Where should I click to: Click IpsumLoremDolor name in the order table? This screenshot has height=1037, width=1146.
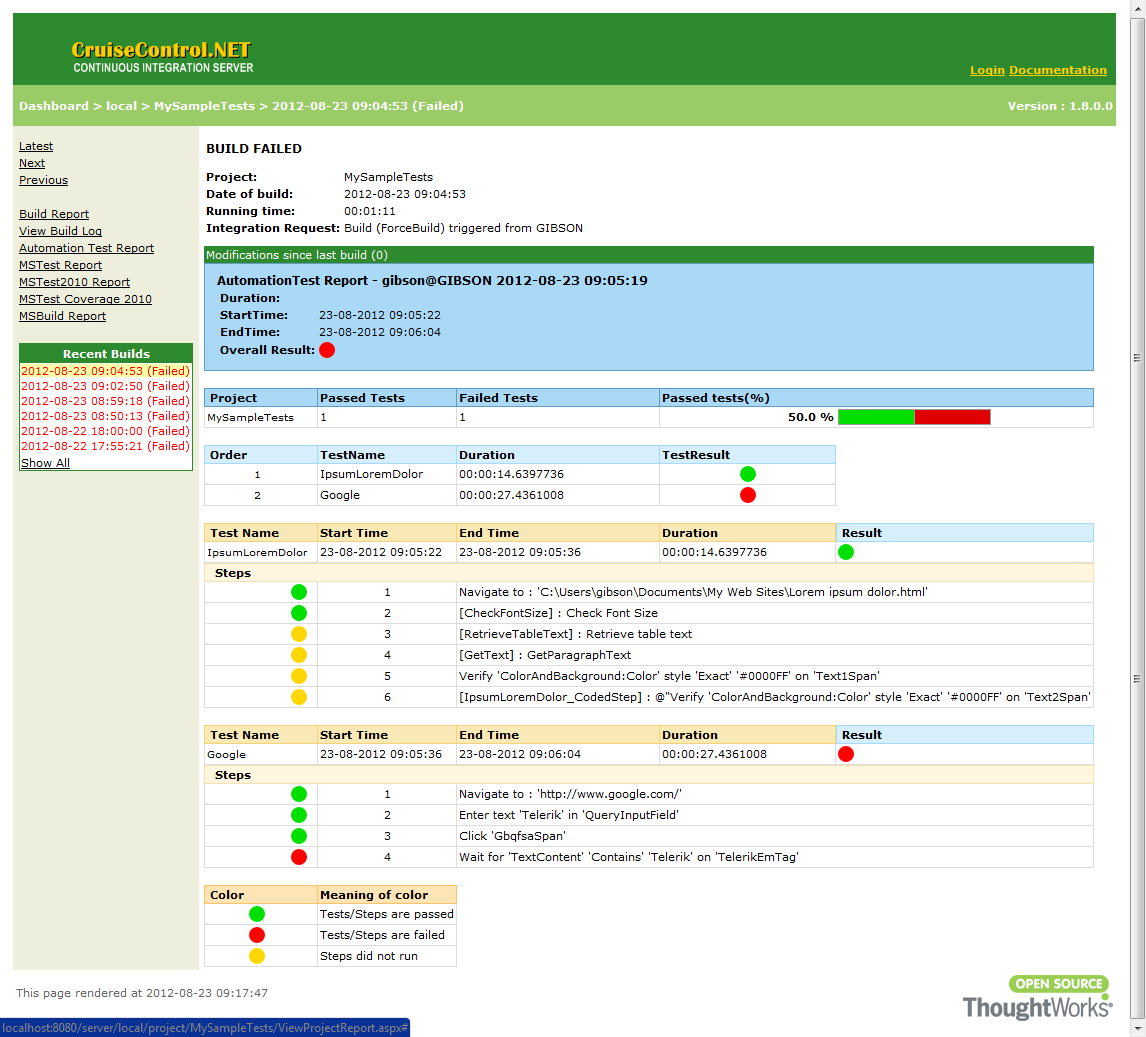click(371, 474)
